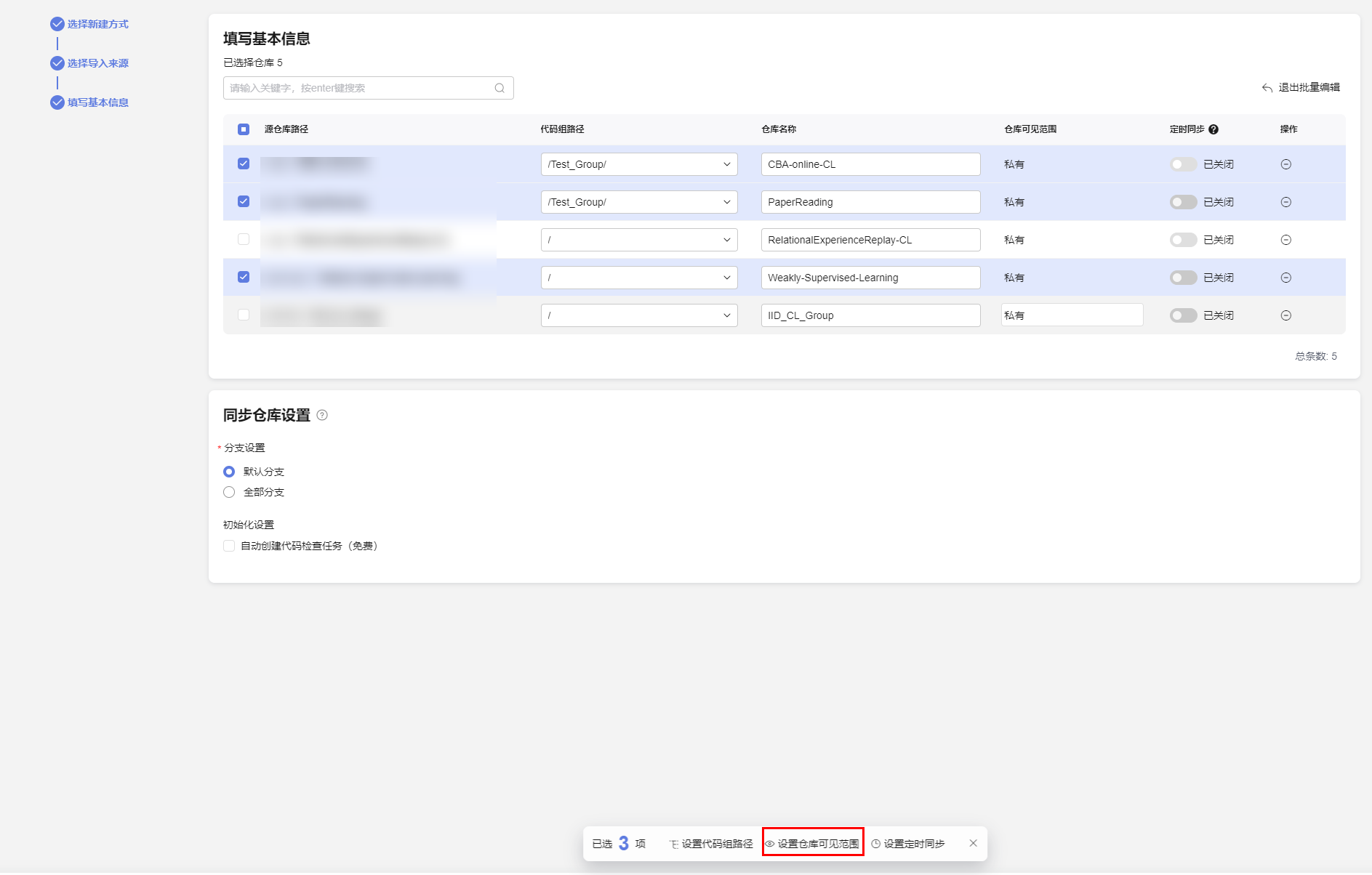
Task: Go to 选择导入来源 step
Action: (x=97, y=63)
